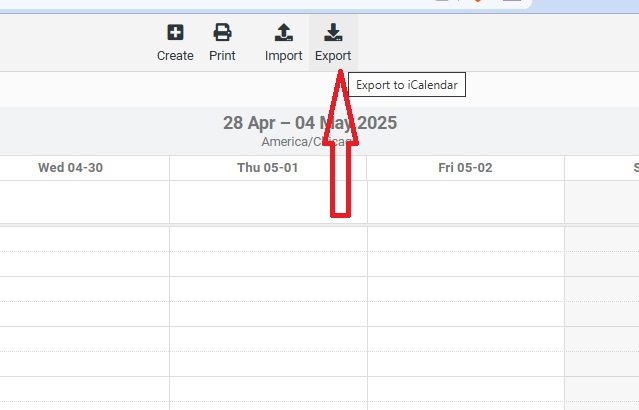Image resolution: width=639 pixels, height=410 pixels.
Task: Click the Export text label
Action: (x=333, y=55)
